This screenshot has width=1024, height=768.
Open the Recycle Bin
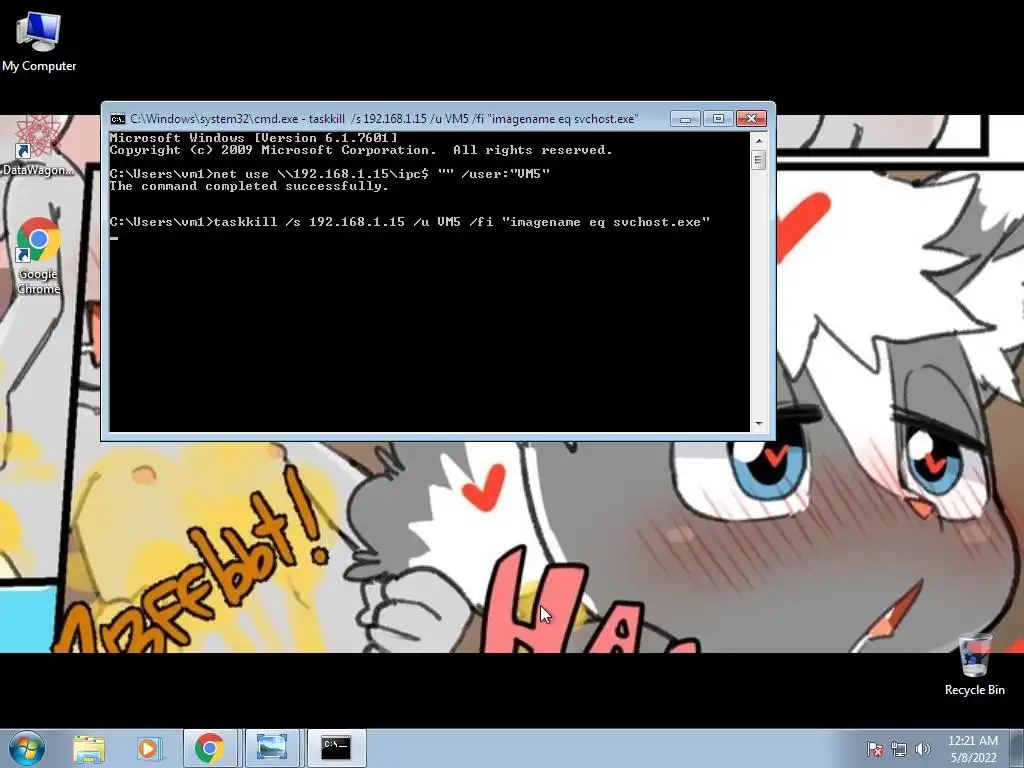click(x=974, y=665)
